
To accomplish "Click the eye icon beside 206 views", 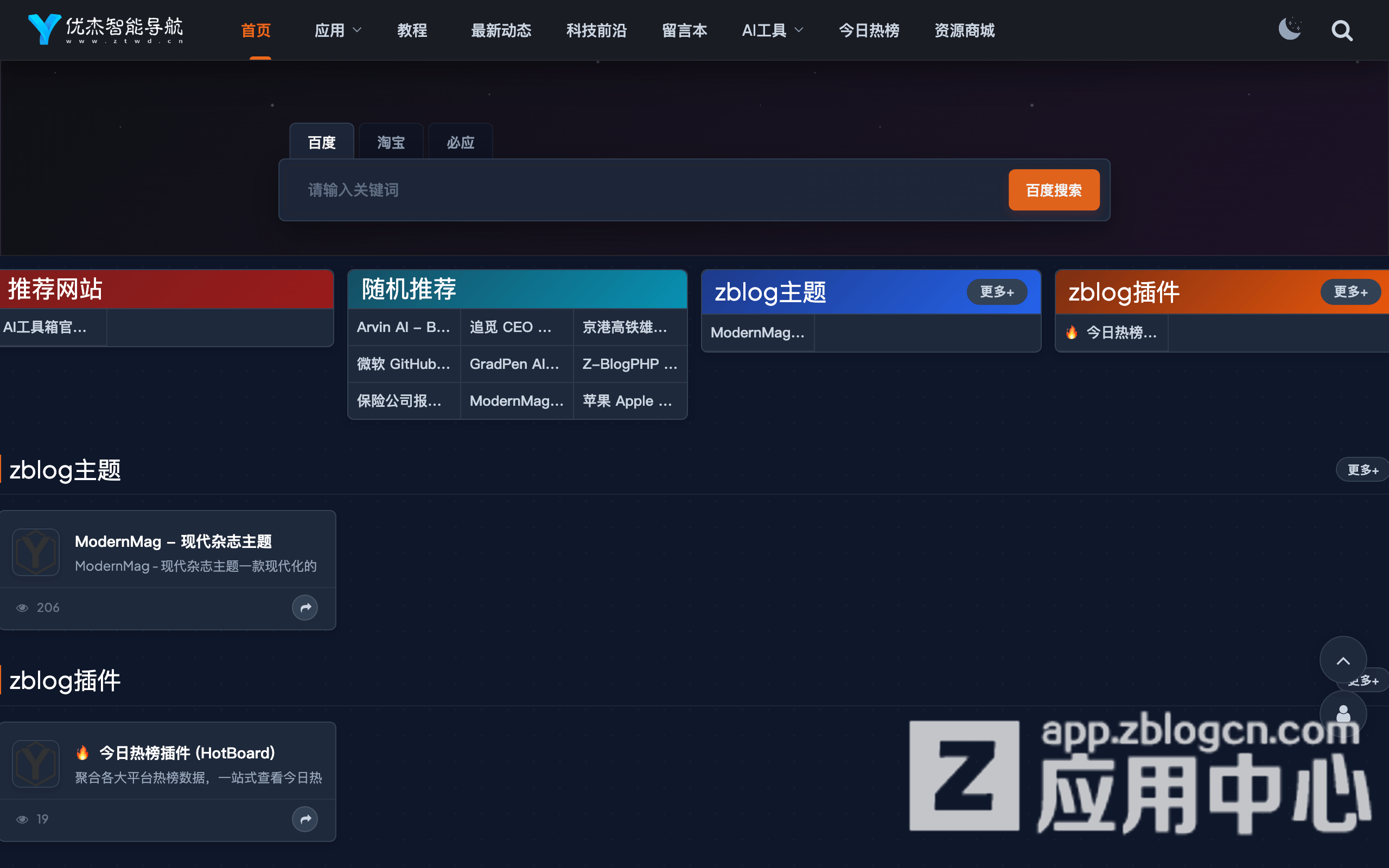I will tap(22, 608).
